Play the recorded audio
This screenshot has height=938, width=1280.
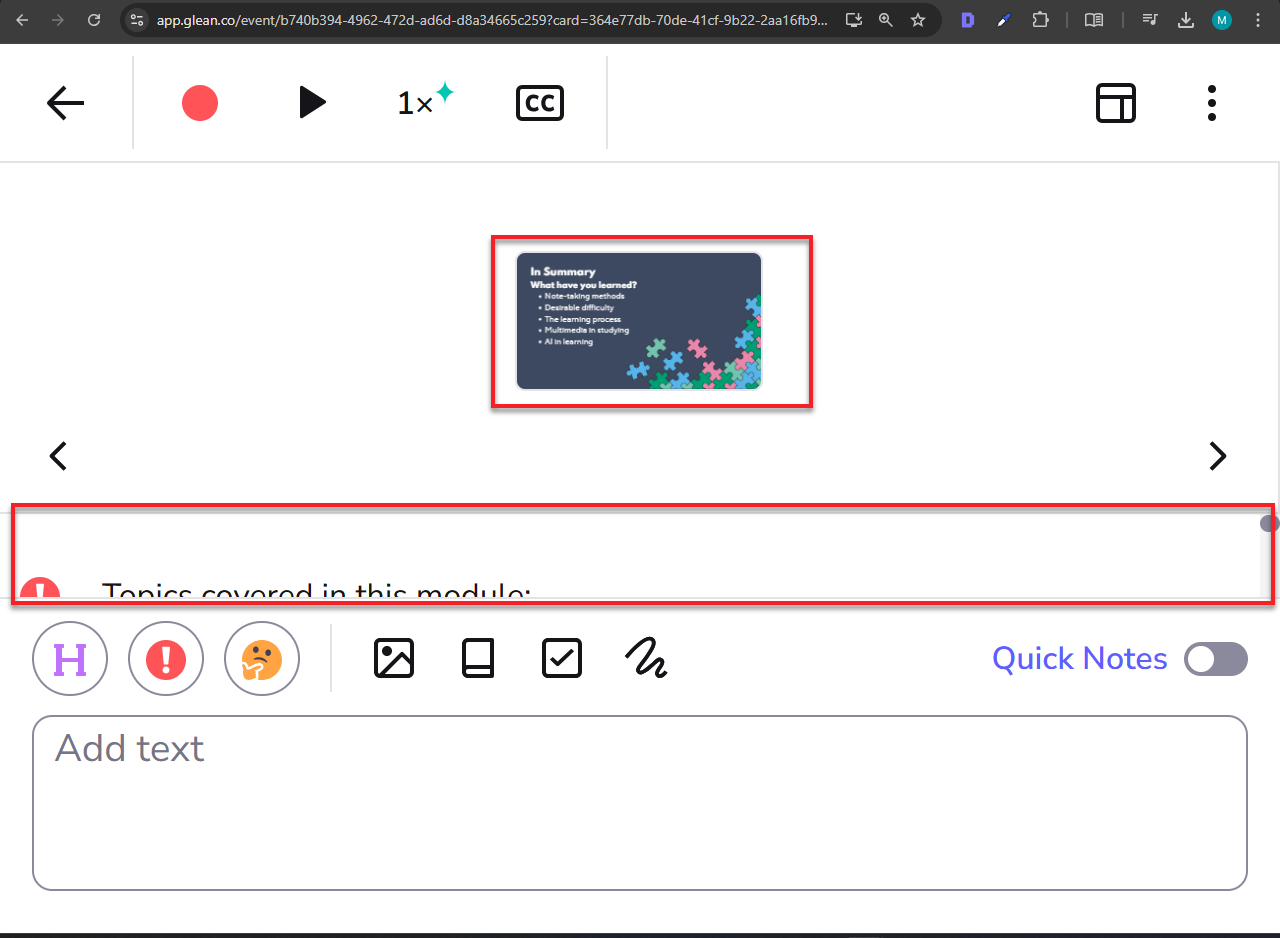click(312, 103)
